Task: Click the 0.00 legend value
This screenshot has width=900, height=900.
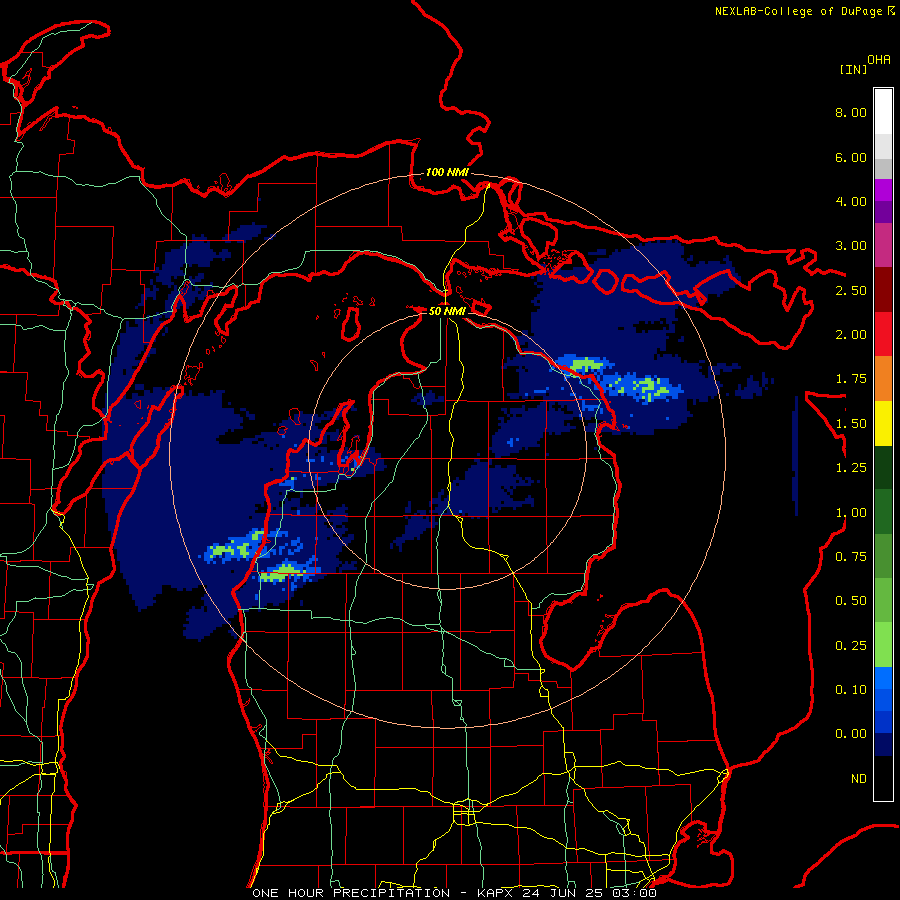Action: [851, 734]
